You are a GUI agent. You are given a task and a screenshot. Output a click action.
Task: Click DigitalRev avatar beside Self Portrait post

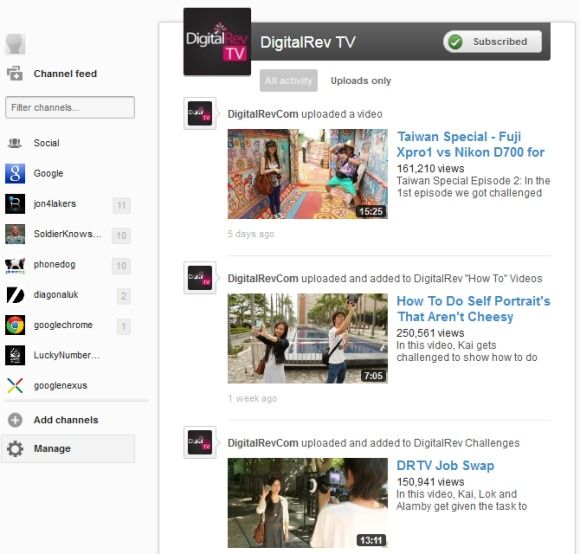200,278
